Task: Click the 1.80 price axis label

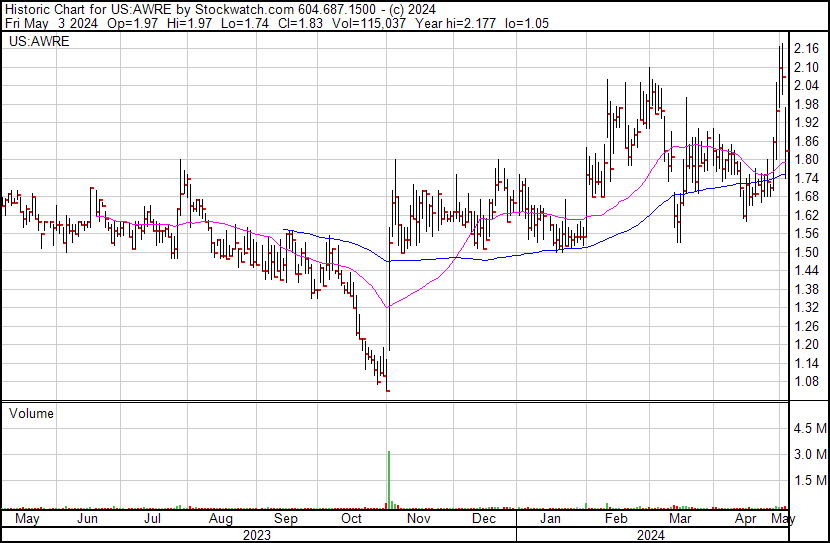Action: click(806, 160)
